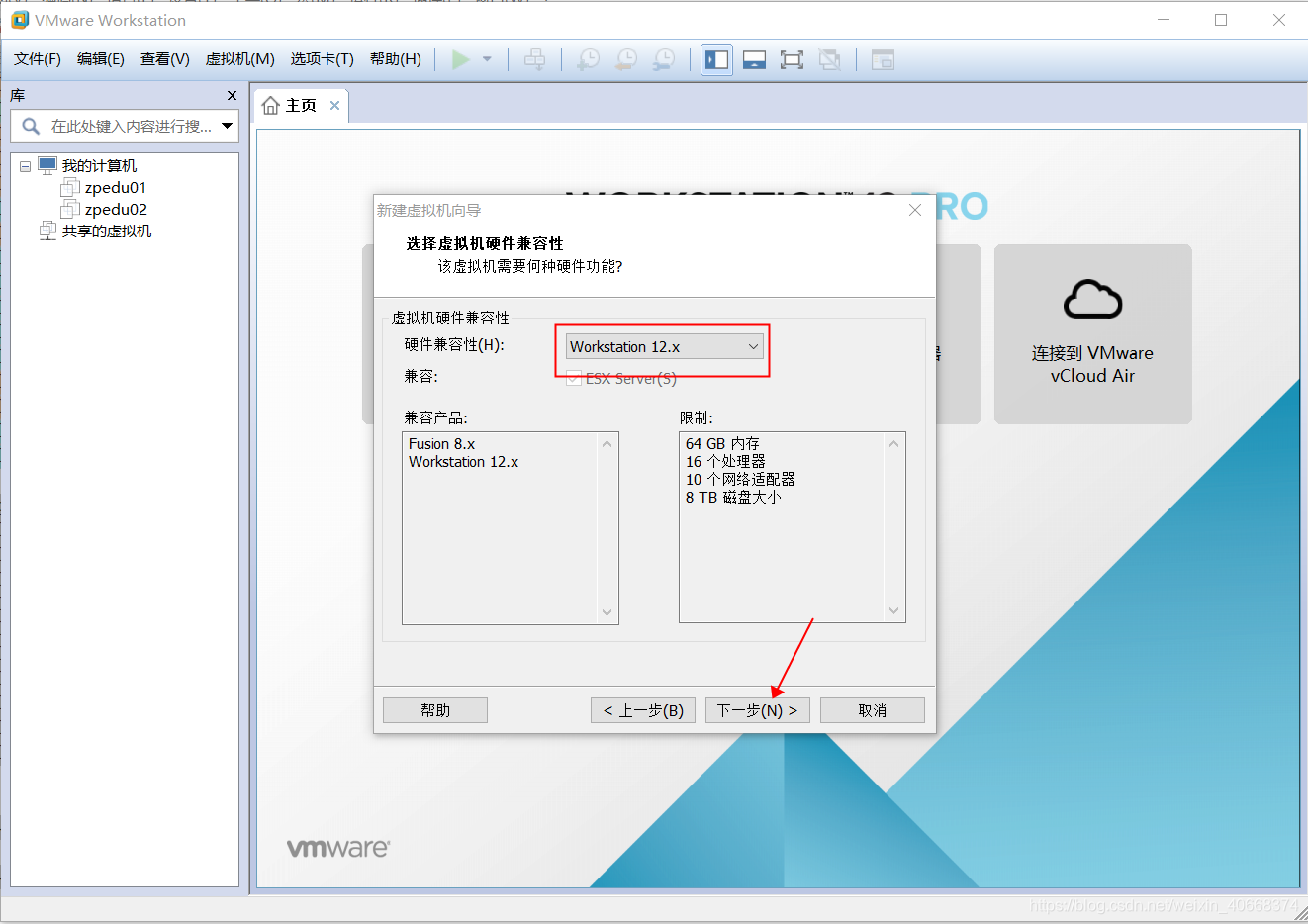Click the 帮助 button in wizard
The height and width of the screenshot is (924, 1308).
pos(435,710)
